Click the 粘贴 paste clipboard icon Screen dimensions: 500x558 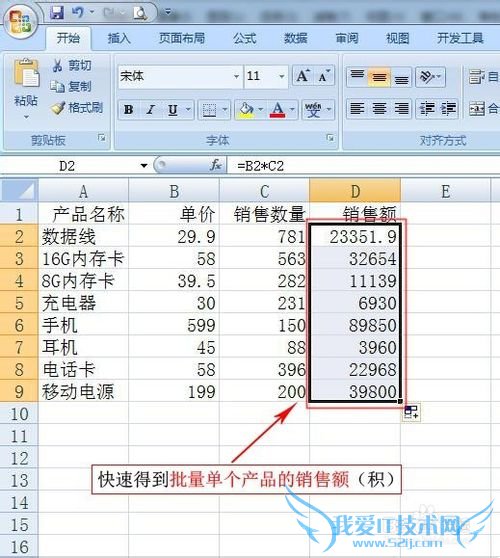26,74
